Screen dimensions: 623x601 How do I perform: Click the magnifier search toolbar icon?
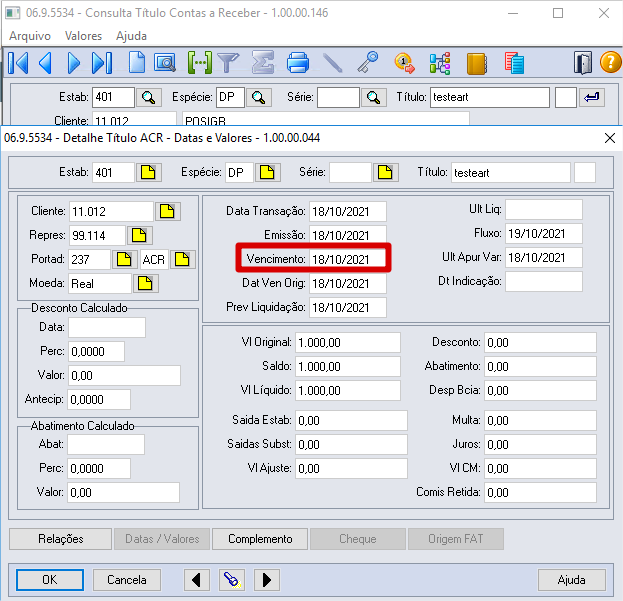click(x=164, y=63)
